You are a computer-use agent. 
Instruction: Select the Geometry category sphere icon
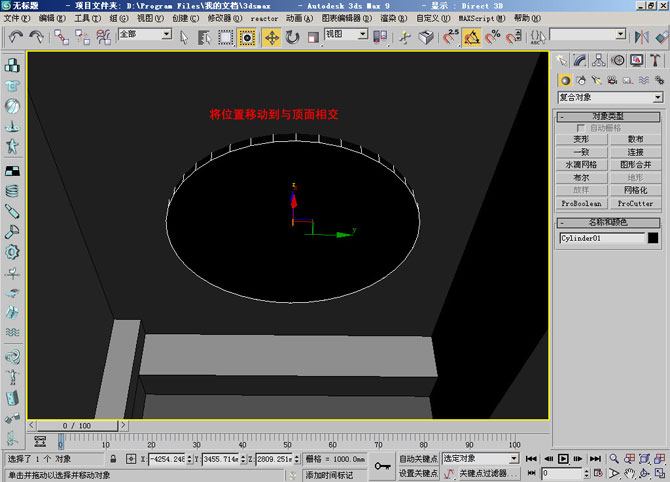[565, 80]
